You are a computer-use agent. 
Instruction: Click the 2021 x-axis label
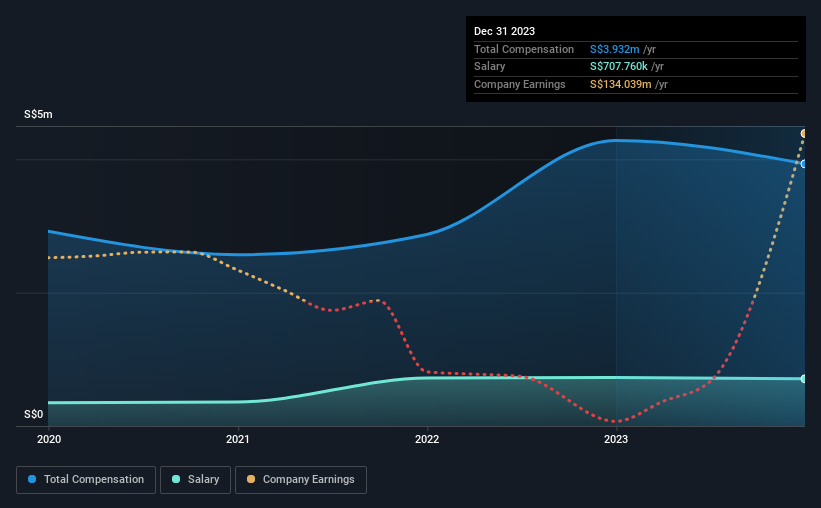coord(238,439)
